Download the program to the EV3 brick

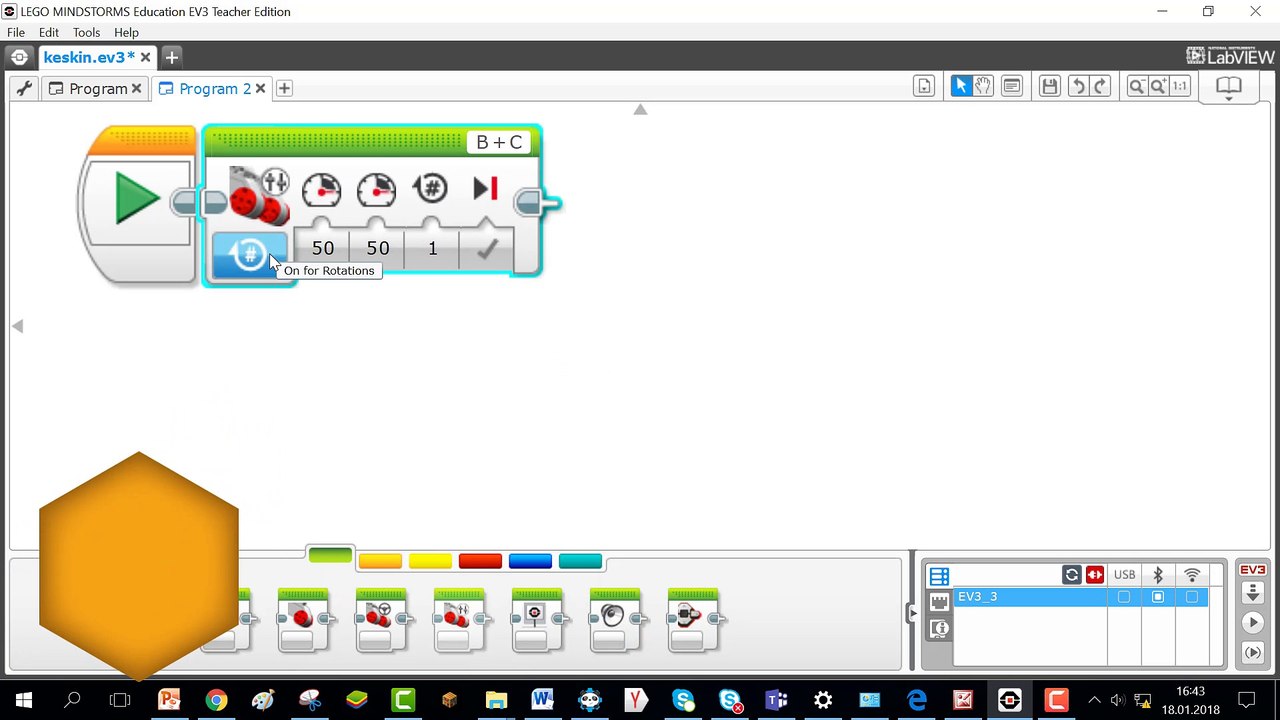(x=1252, y=593)
